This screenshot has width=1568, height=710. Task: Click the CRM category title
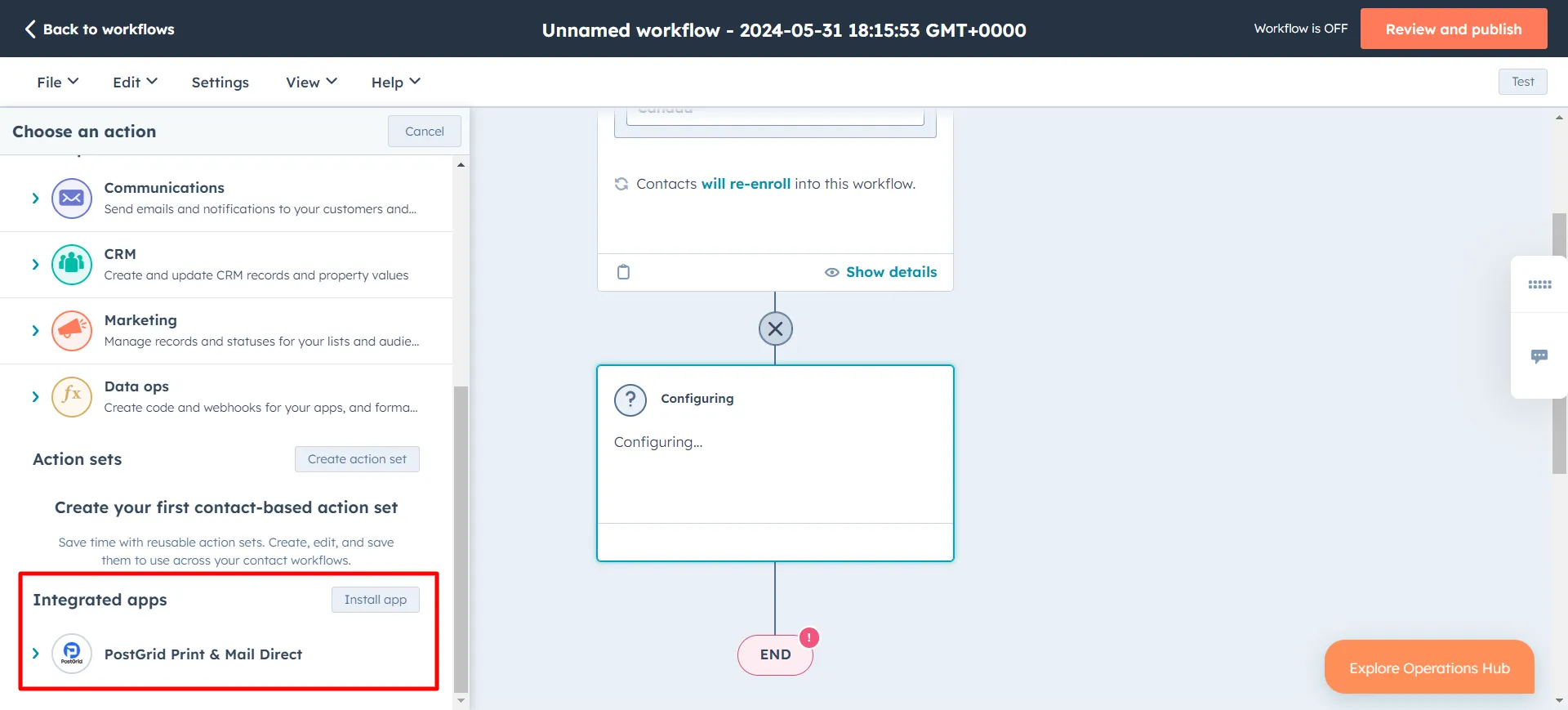point(120,254)
